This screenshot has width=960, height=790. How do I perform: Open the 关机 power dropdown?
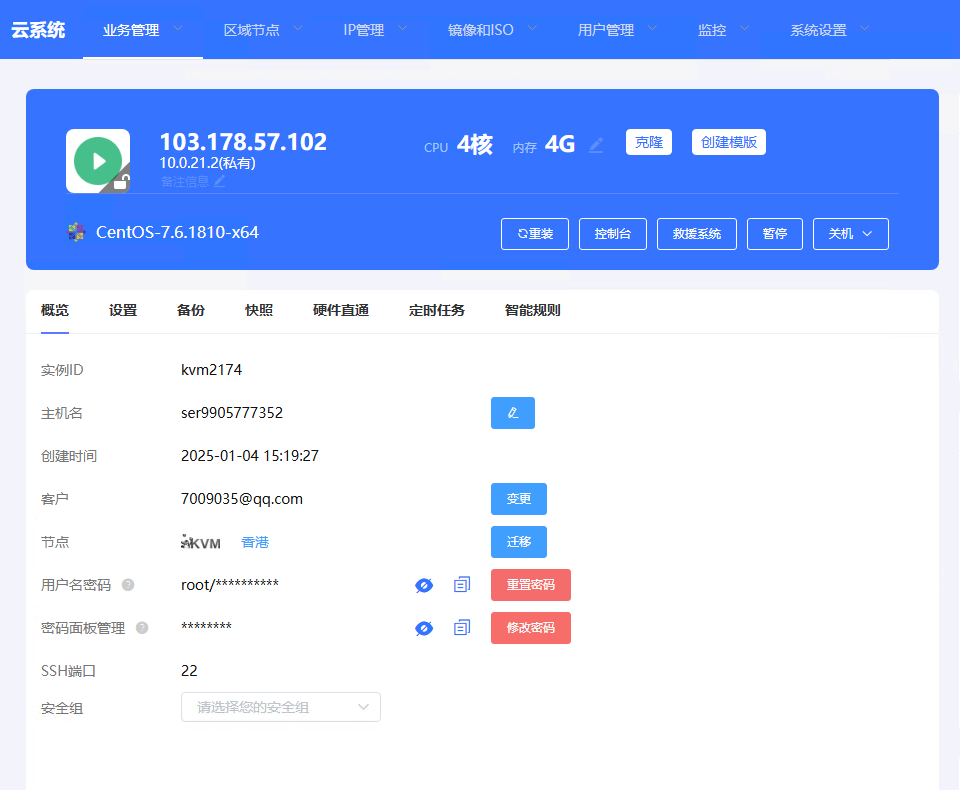tap(850, 233)
